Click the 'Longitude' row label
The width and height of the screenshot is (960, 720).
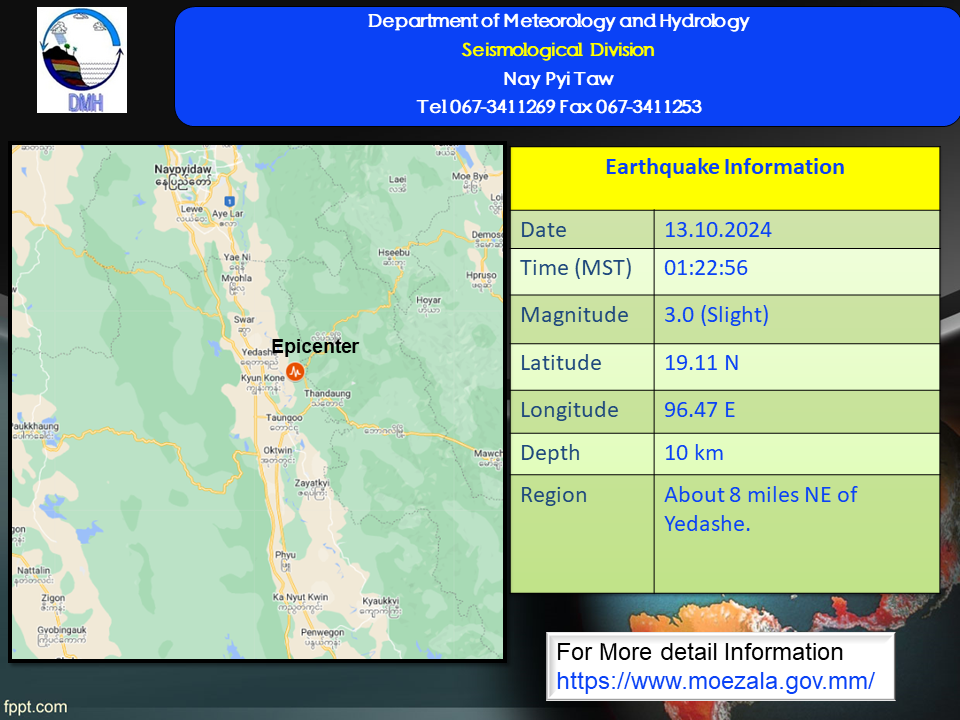569,410
